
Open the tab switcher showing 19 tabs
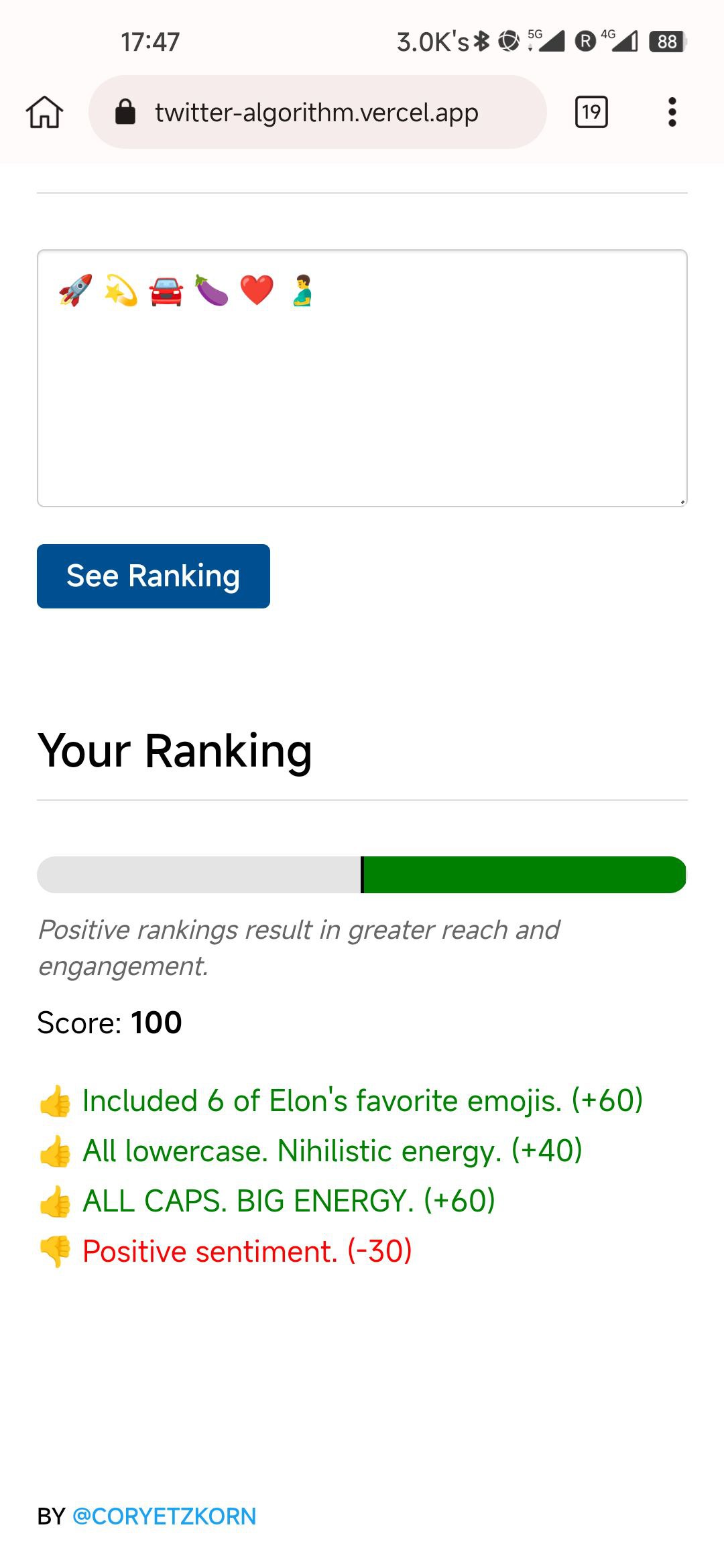click(591, 112)
